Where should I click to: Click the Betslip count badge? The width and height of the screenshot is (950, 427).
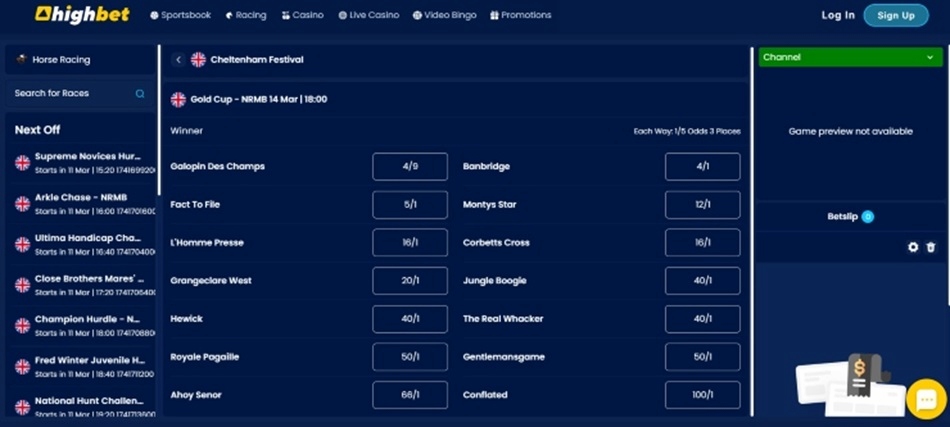pyautogui.click(x=867, y=217)
